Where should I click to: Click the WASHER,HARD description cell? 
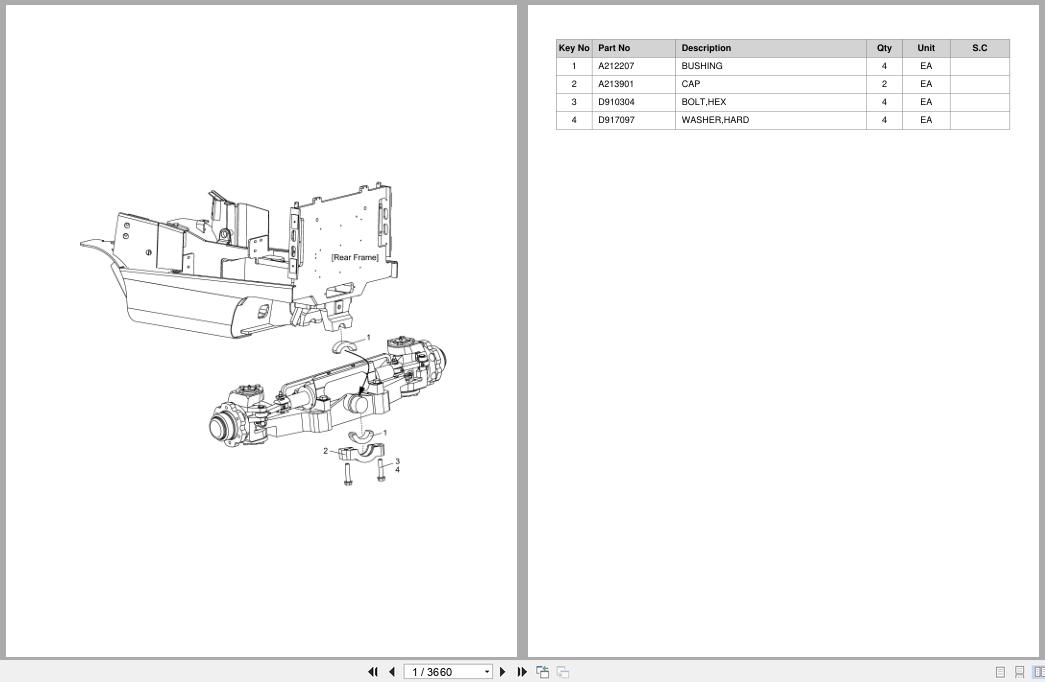770,120
